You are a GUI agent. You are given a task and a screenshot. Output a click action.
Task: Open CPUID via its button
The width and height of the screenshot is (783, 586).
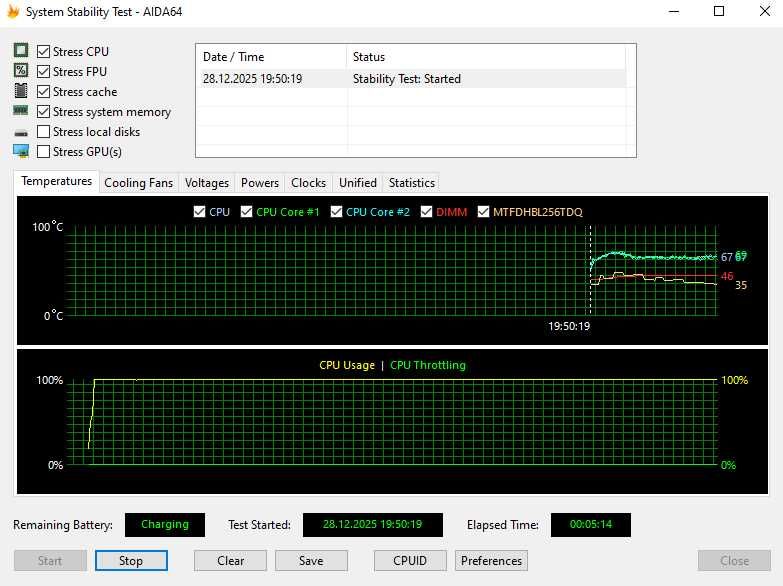(410, 561)
